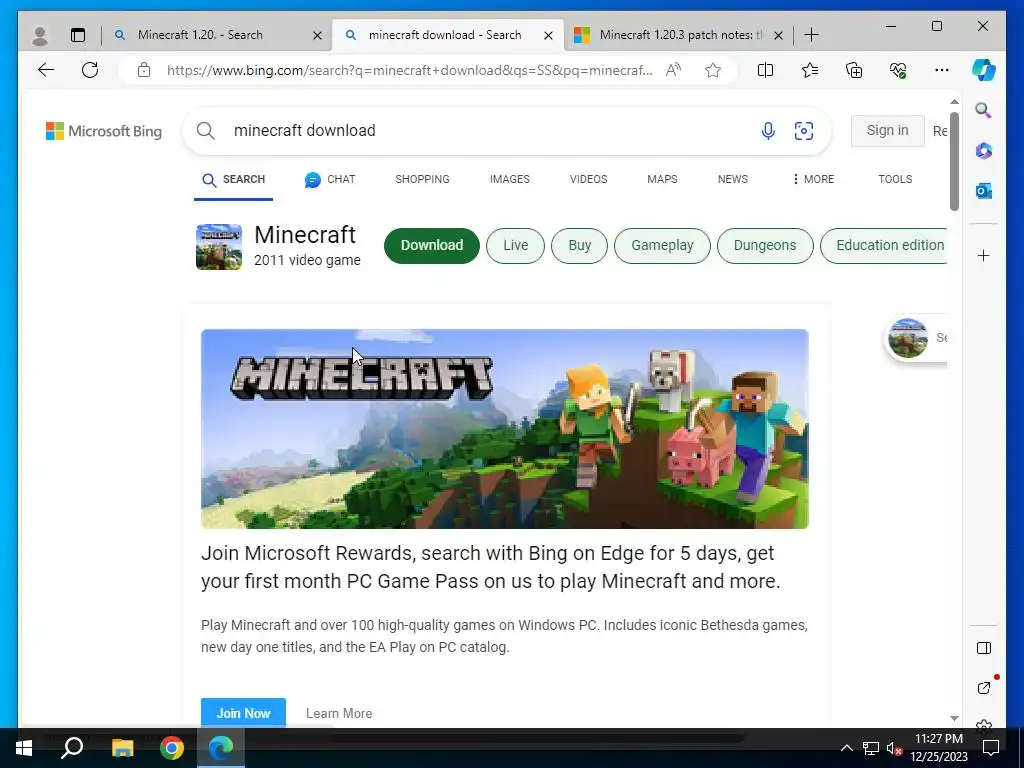Open the Minecraft game thumbnail

tap(219, 247)
